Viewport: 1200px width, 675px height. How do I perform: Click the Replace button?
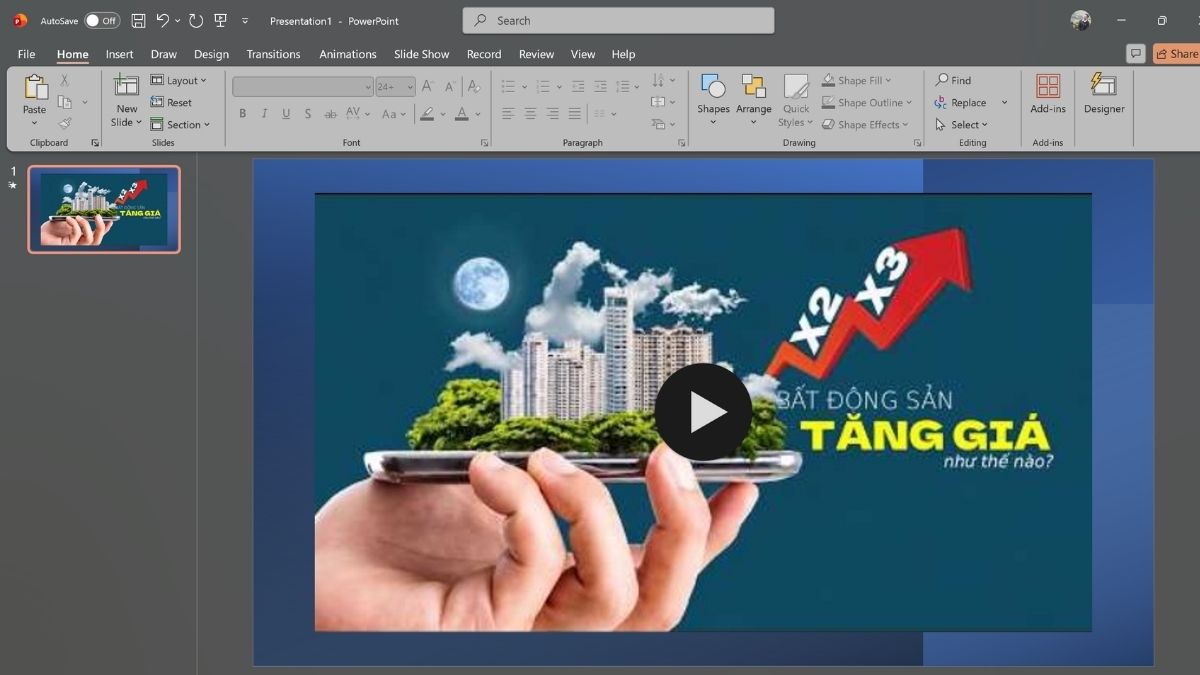coord(960,102)
